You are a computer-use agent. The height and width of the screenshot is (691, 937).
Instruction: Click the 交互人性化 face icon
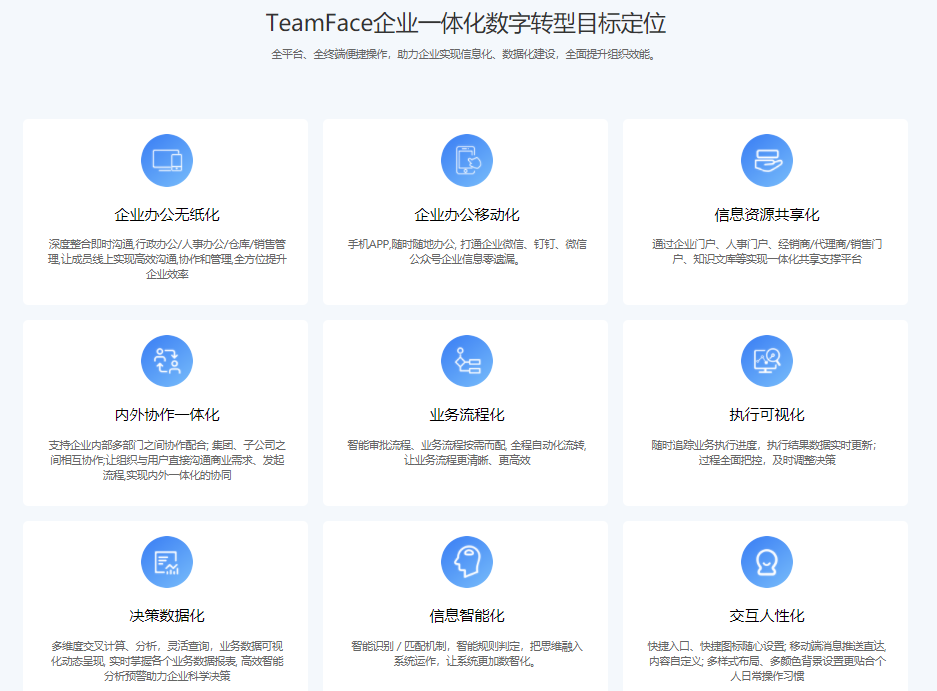[767, 562]
